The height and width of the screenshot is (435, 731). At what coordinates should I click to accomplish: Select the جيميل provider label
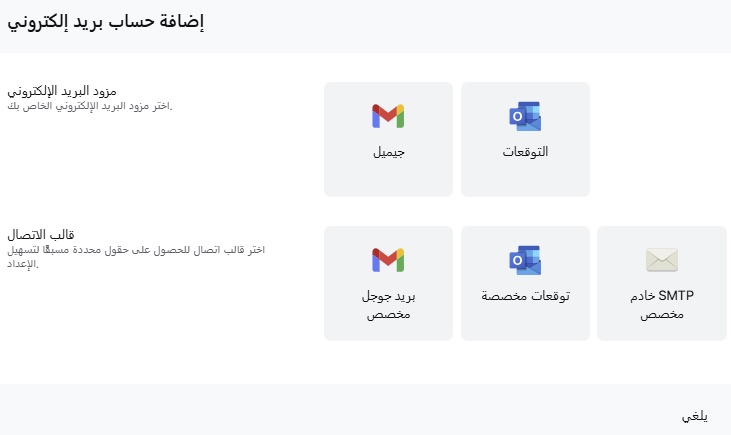388,153
